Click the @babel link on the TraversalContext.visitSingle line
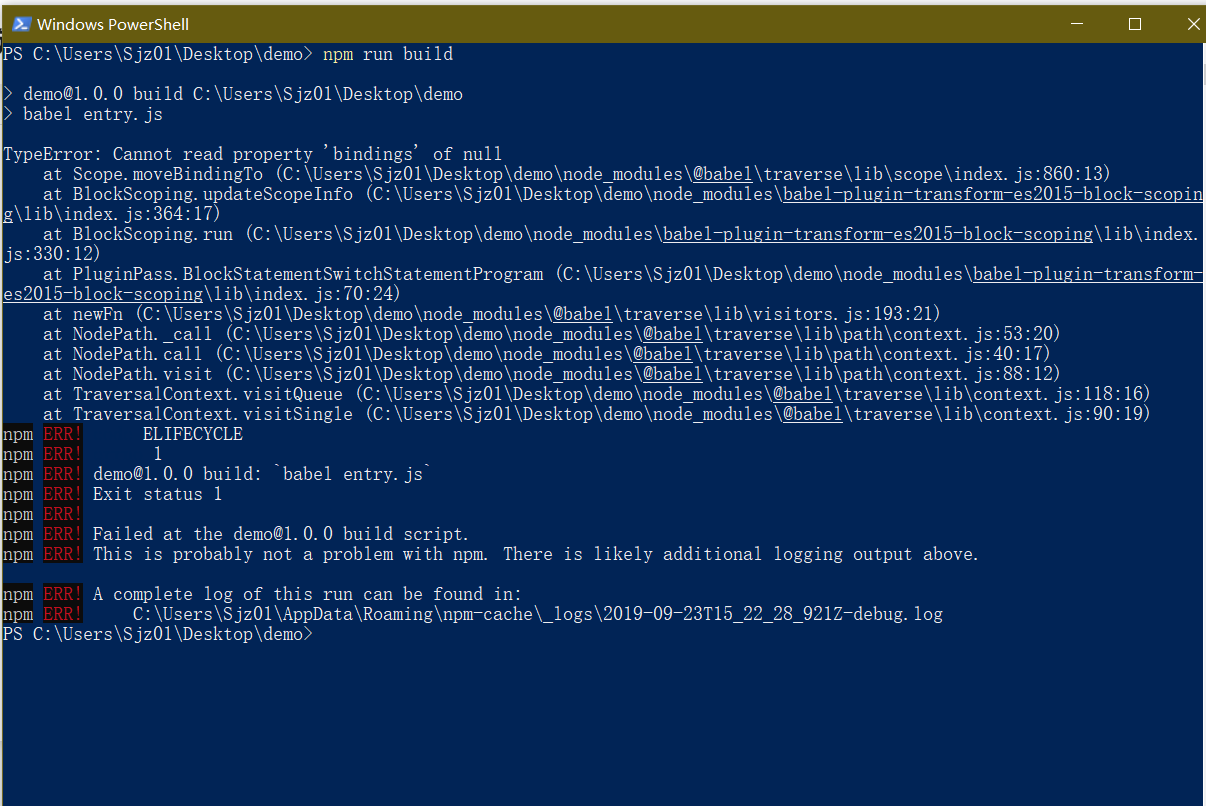This screenshot has width=1206, height=806. click(x=812, y=414)
